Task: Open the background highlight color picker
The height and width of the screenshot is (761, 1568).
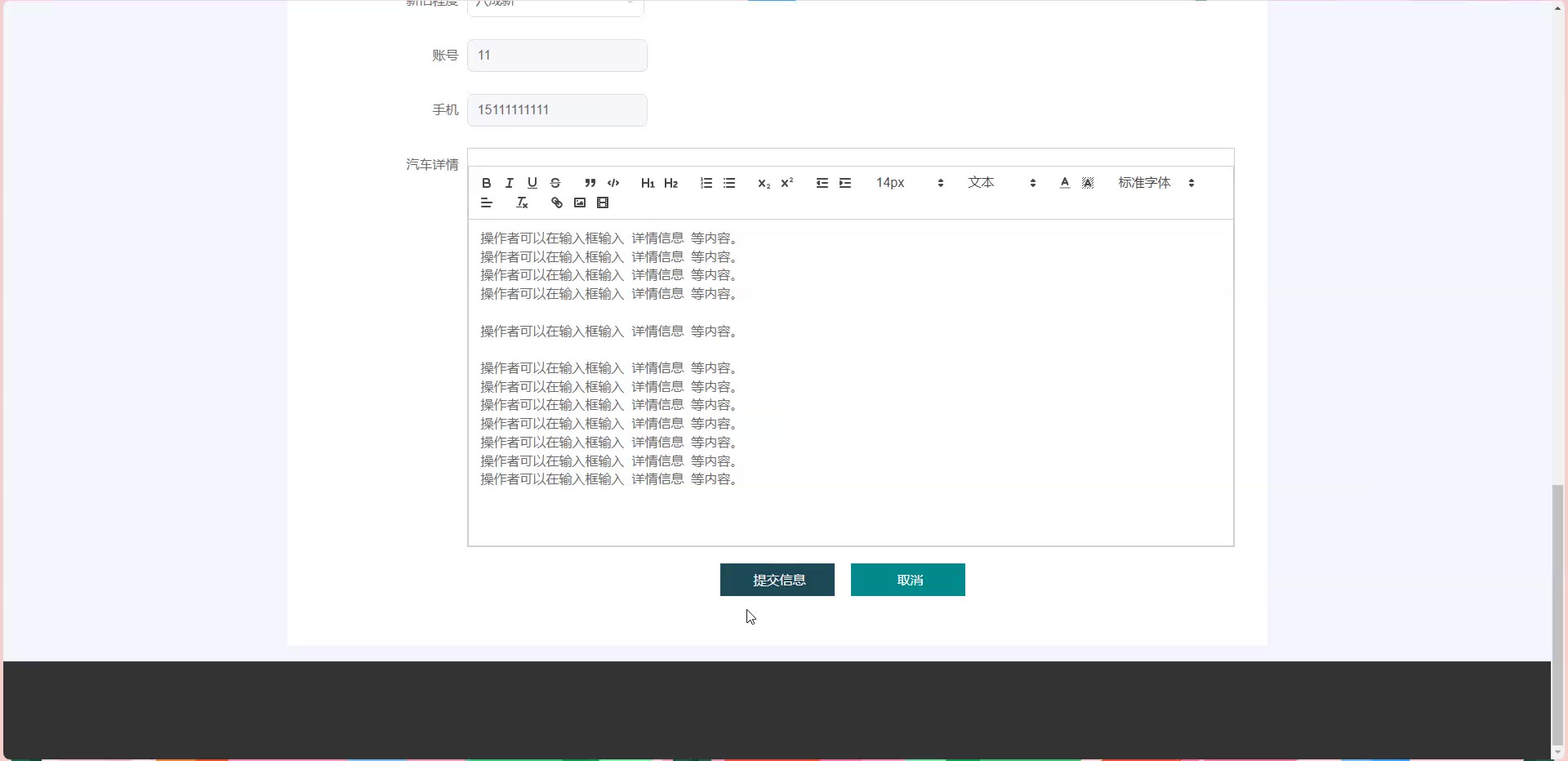Action: (1087, 183)
